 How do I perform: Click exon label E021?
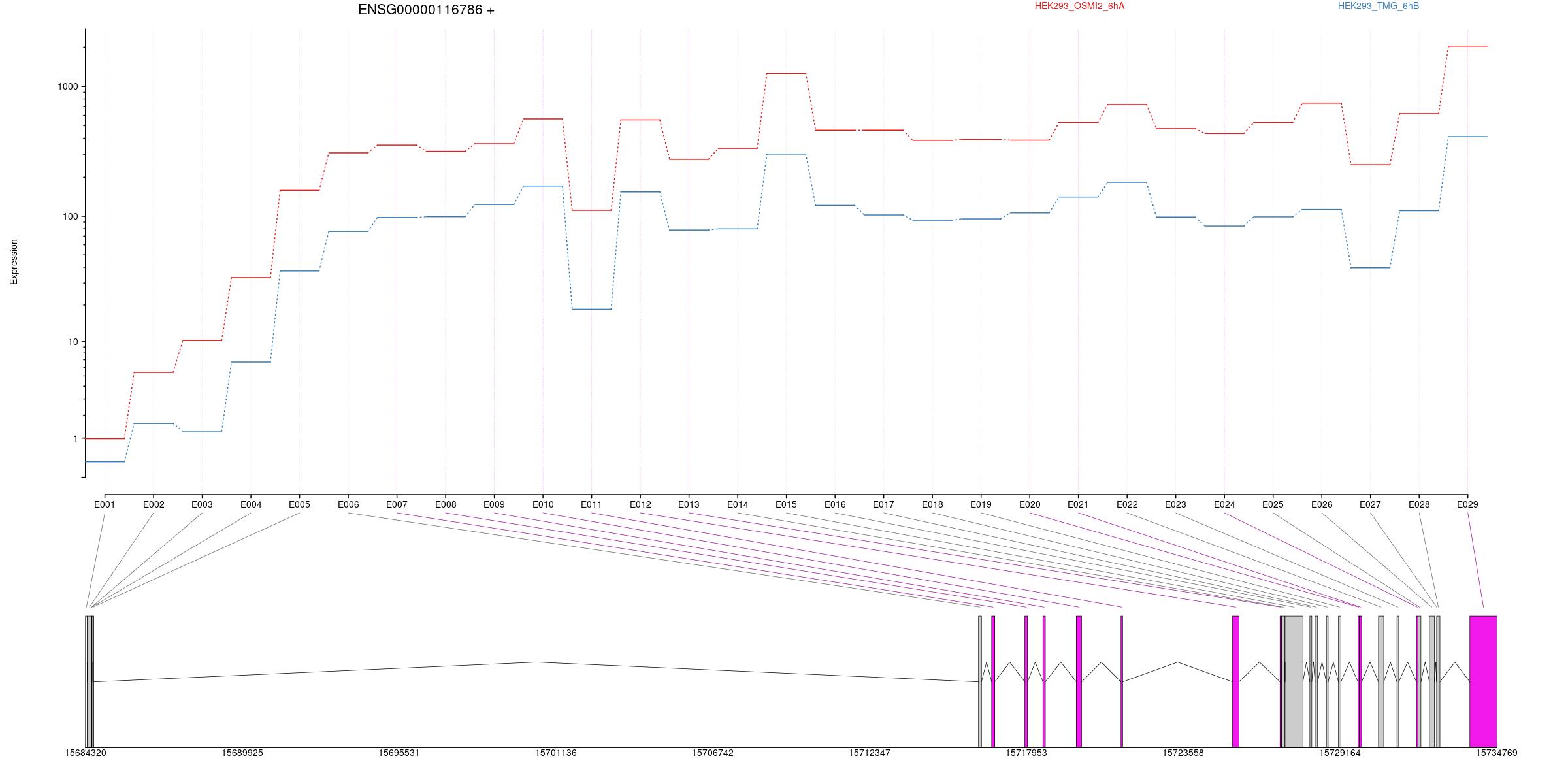1078,504
